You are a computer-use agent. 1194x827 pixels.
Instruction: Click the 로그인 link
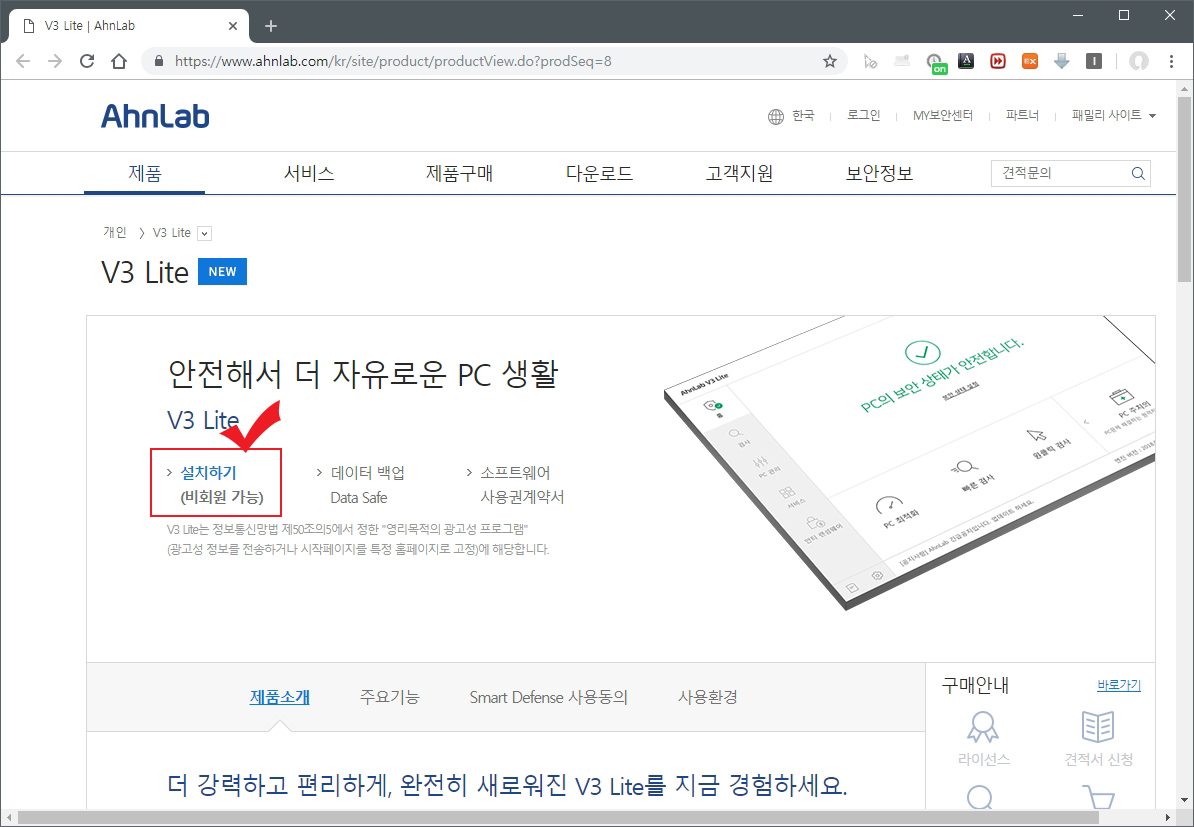(864, 115)
